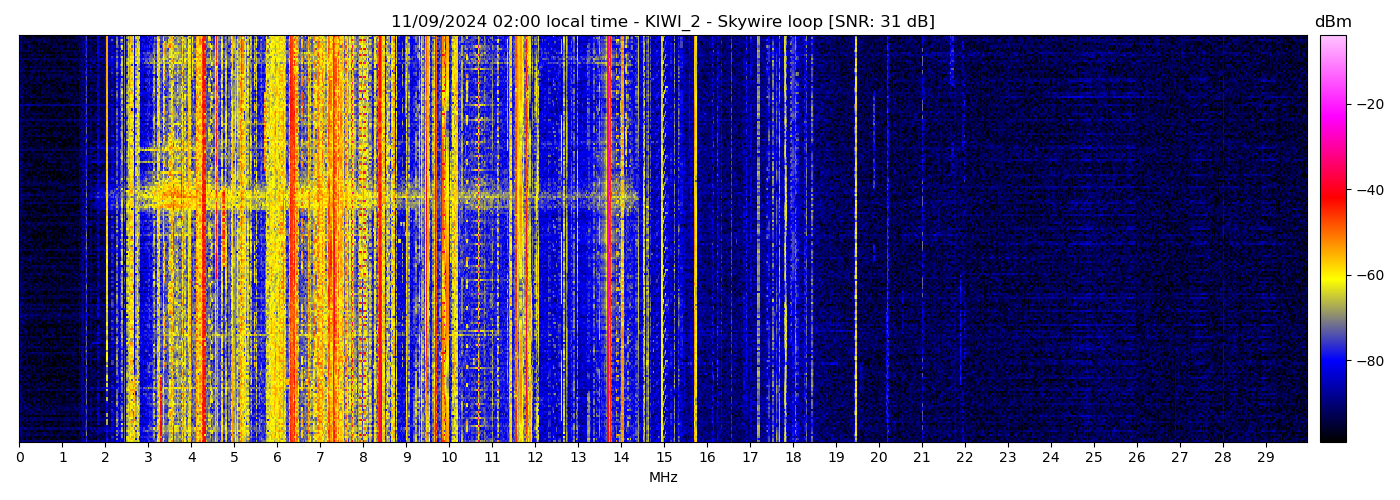Click the dBm label above the colorbar
The height and width of the screenshot is (500, 1400).
pyautogui.click(x=1332, y=22)
